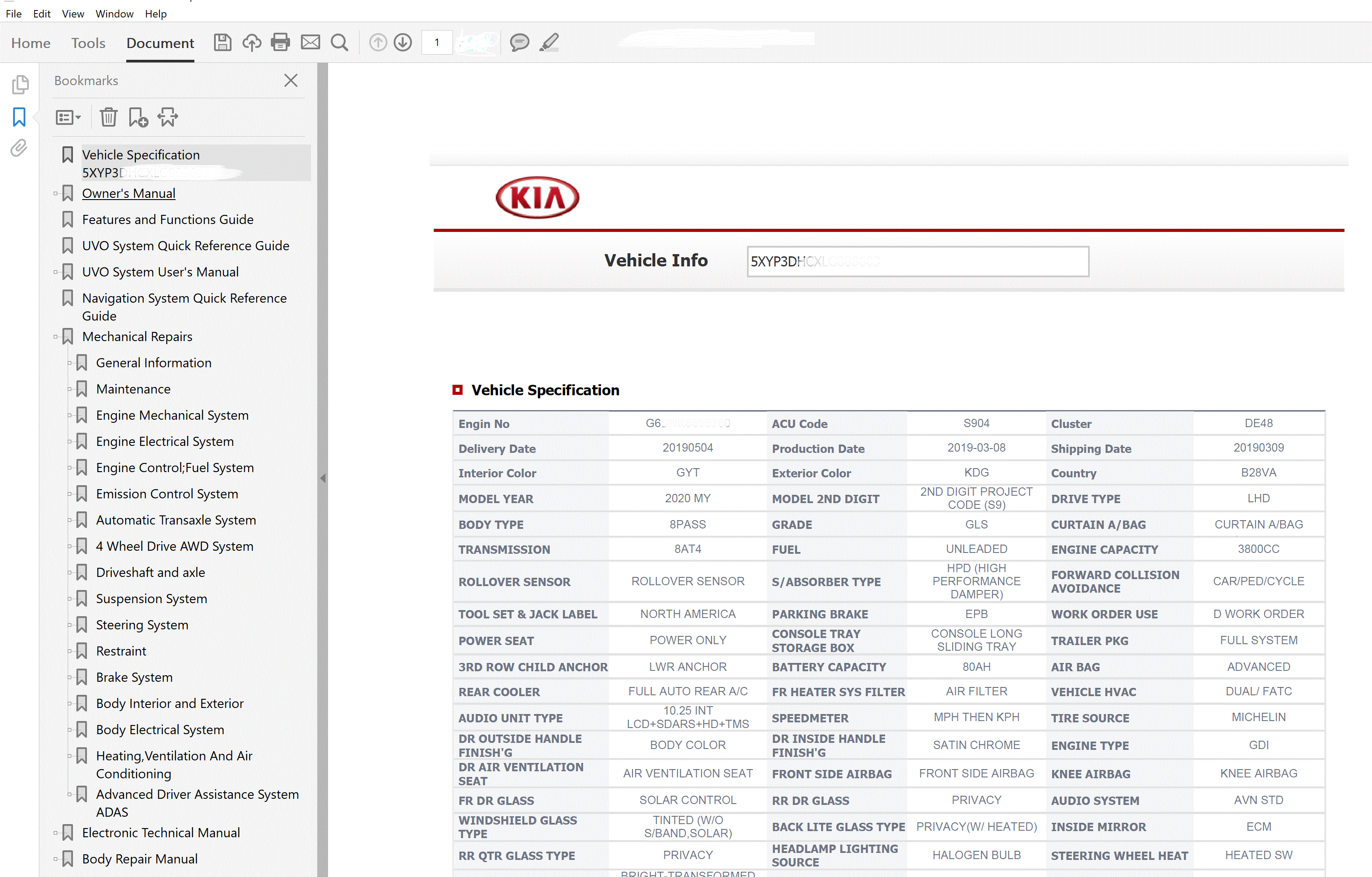Select Body Interior and Exterior bookmark
Viewport: 1372px width, 877px height.
[x=170, y=704]
